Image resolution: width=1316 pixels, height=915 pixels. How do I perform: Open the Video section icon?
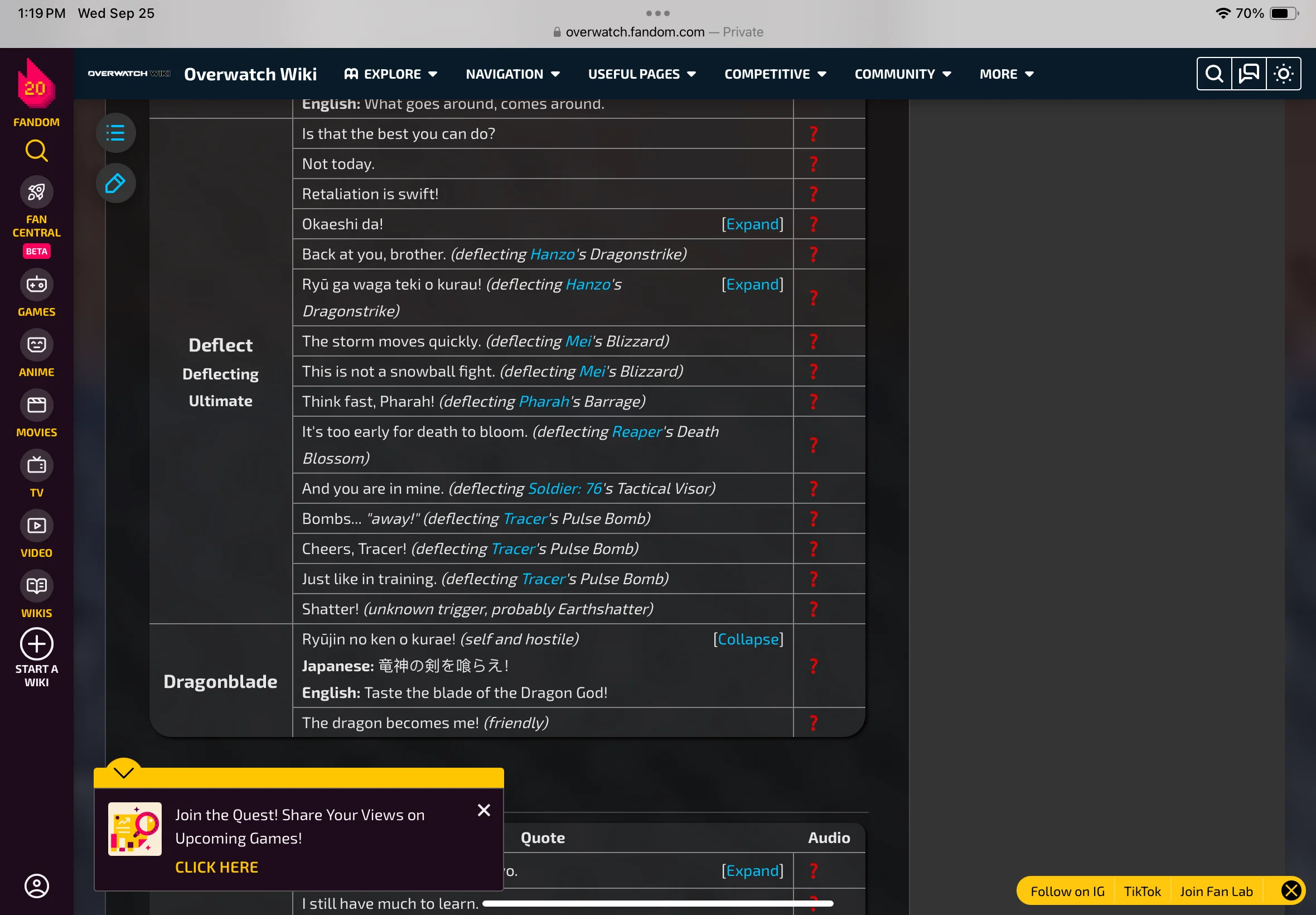[x=36, y=525]
